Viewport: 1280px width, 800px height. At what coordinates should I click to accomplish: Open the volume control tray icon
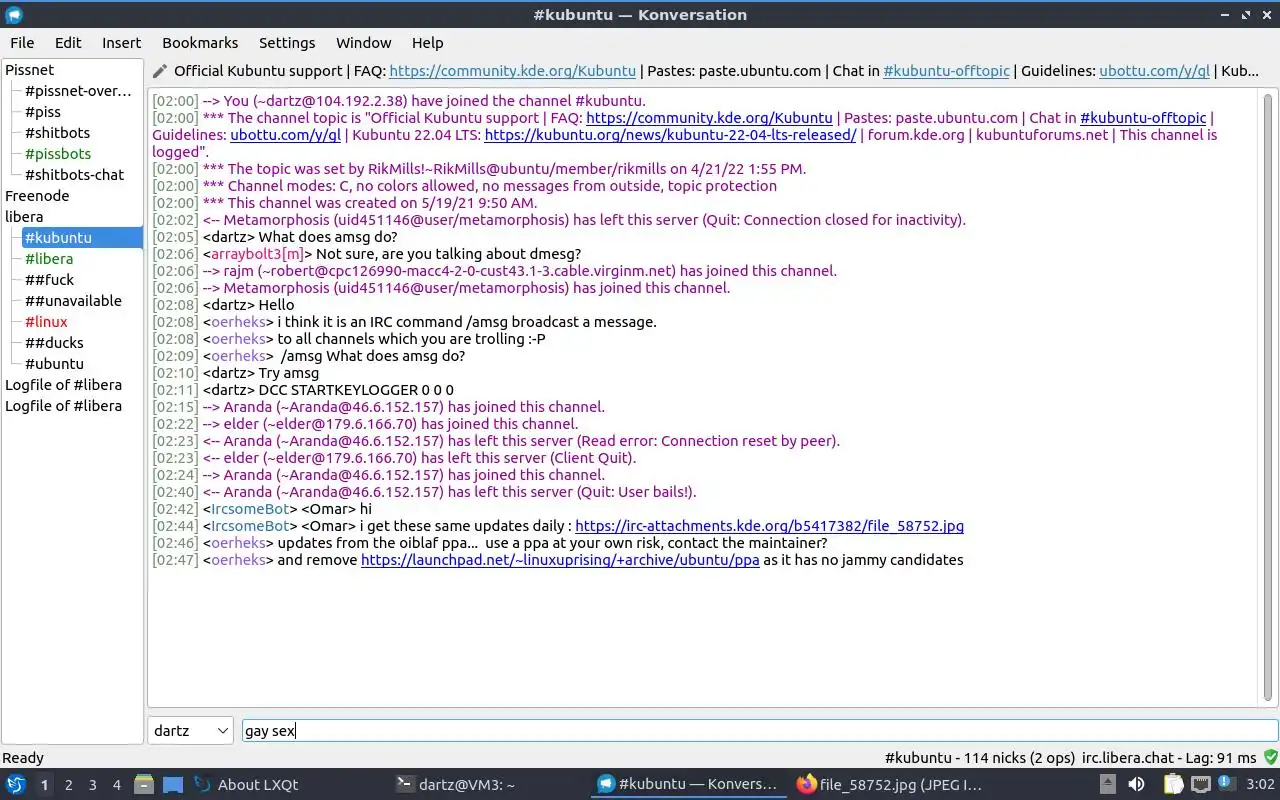pos(1136,785)
